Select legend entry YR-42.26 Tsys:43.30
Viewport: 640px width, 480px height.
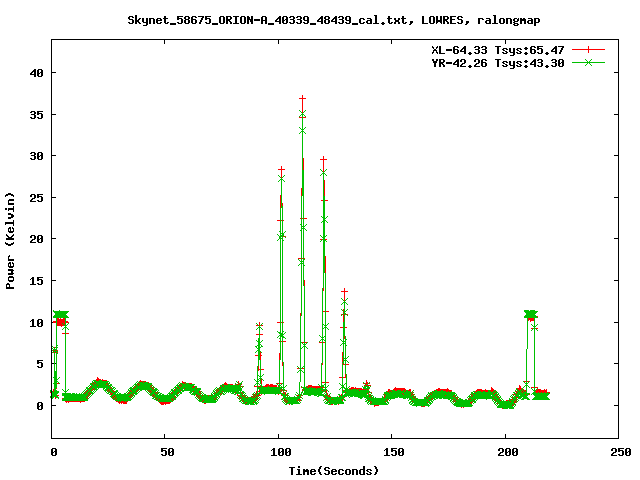coord(498,63)
